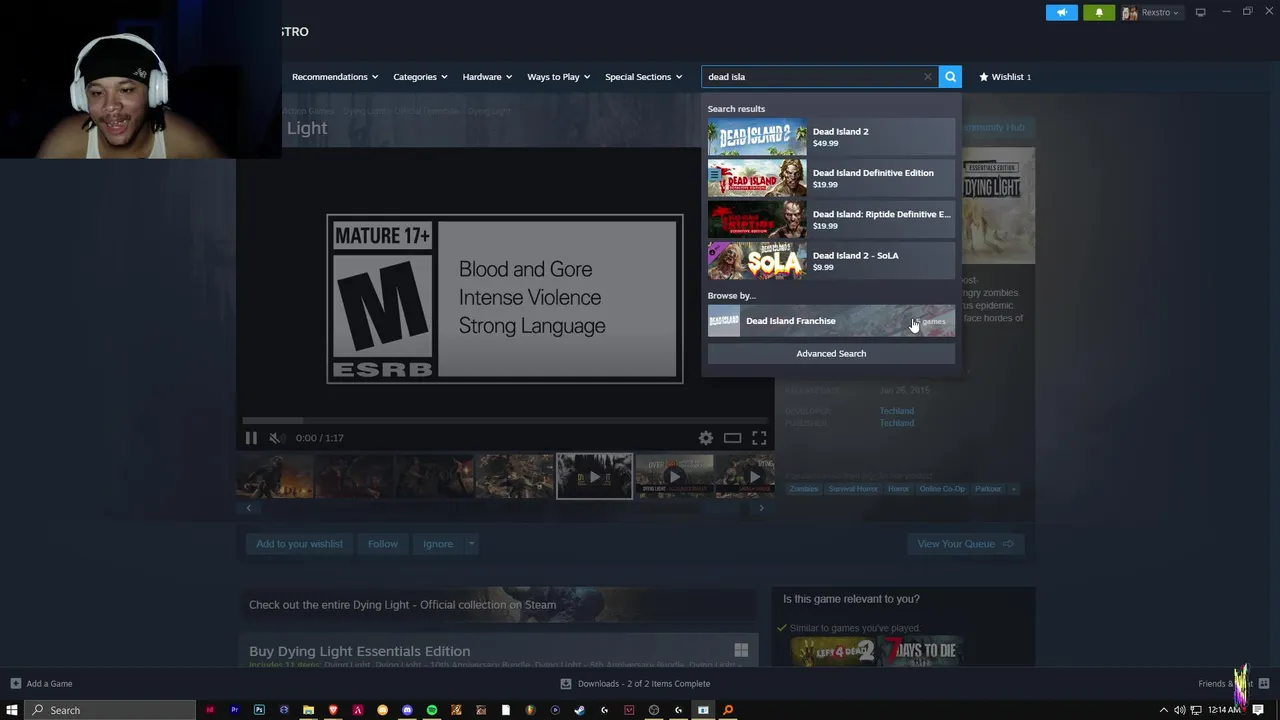
Task: Click the blue search magnifier button
Action: (x=950, y=76)
